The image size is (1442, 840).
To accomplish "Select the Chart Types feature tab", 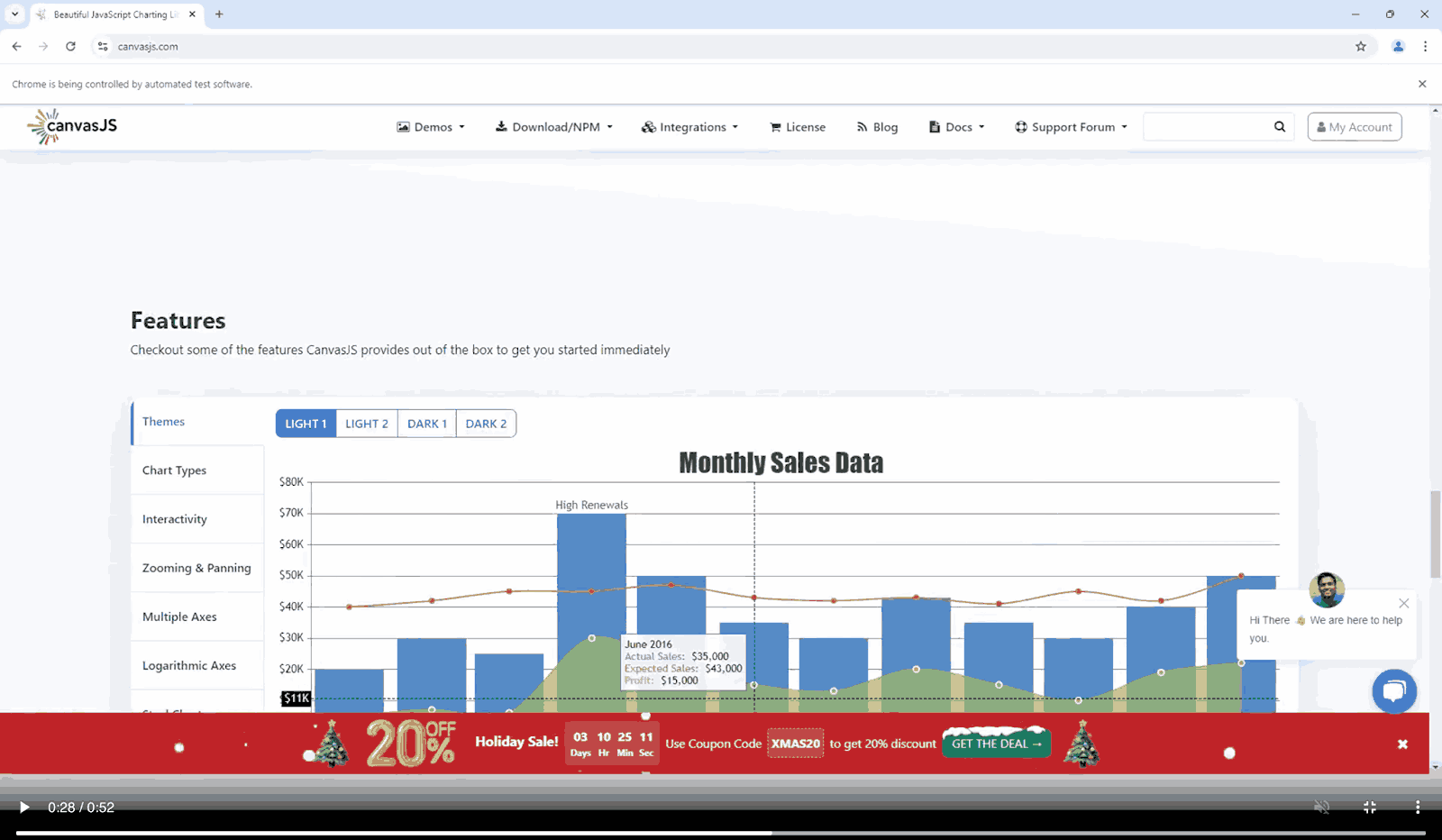I will pos(175,470).
